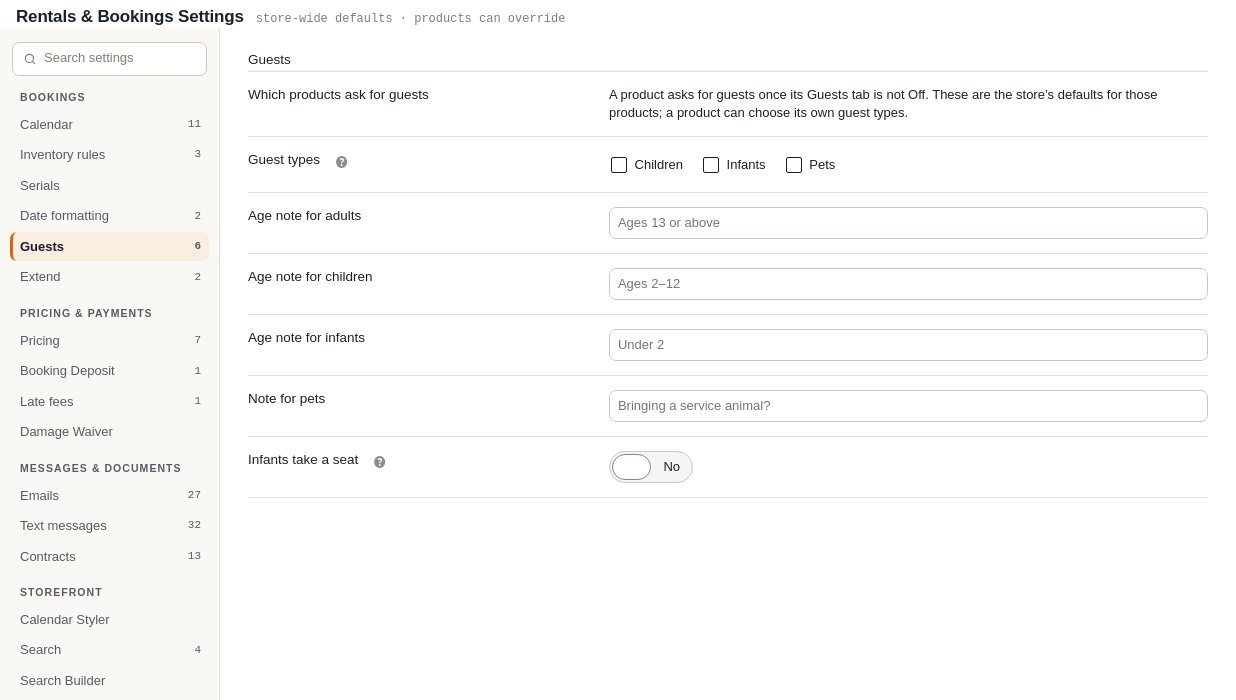Open Damage Waiver settings

click(110, 432)
